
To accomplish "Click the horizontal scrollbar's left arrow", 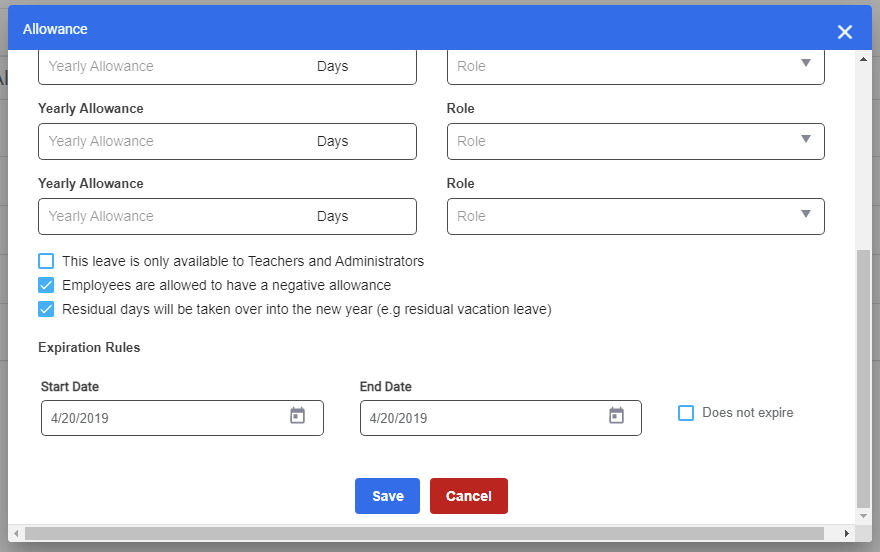I will click(x=16, y=533).
